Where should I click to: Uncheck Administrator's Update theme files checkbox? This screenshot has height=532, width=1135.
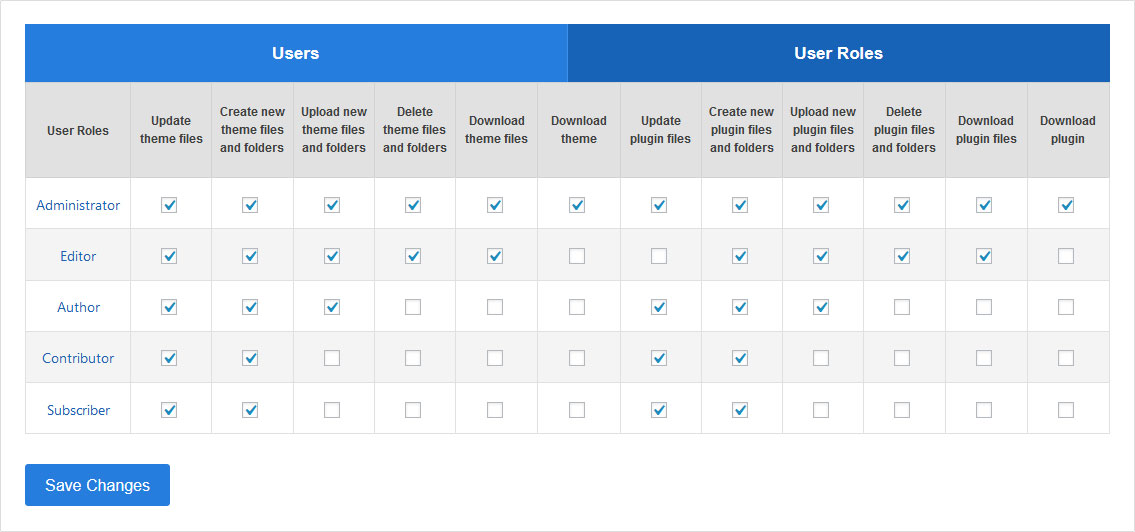[169, 205]
